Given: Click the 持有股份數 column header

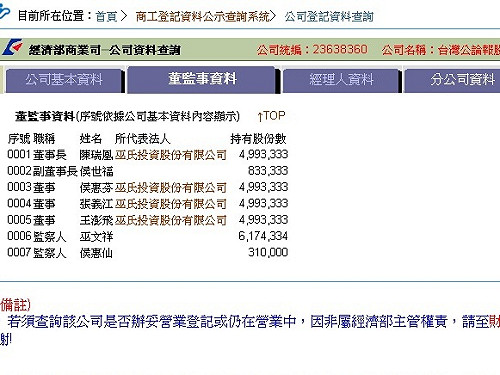Looking at the screenshot, I should click(258, 139).
